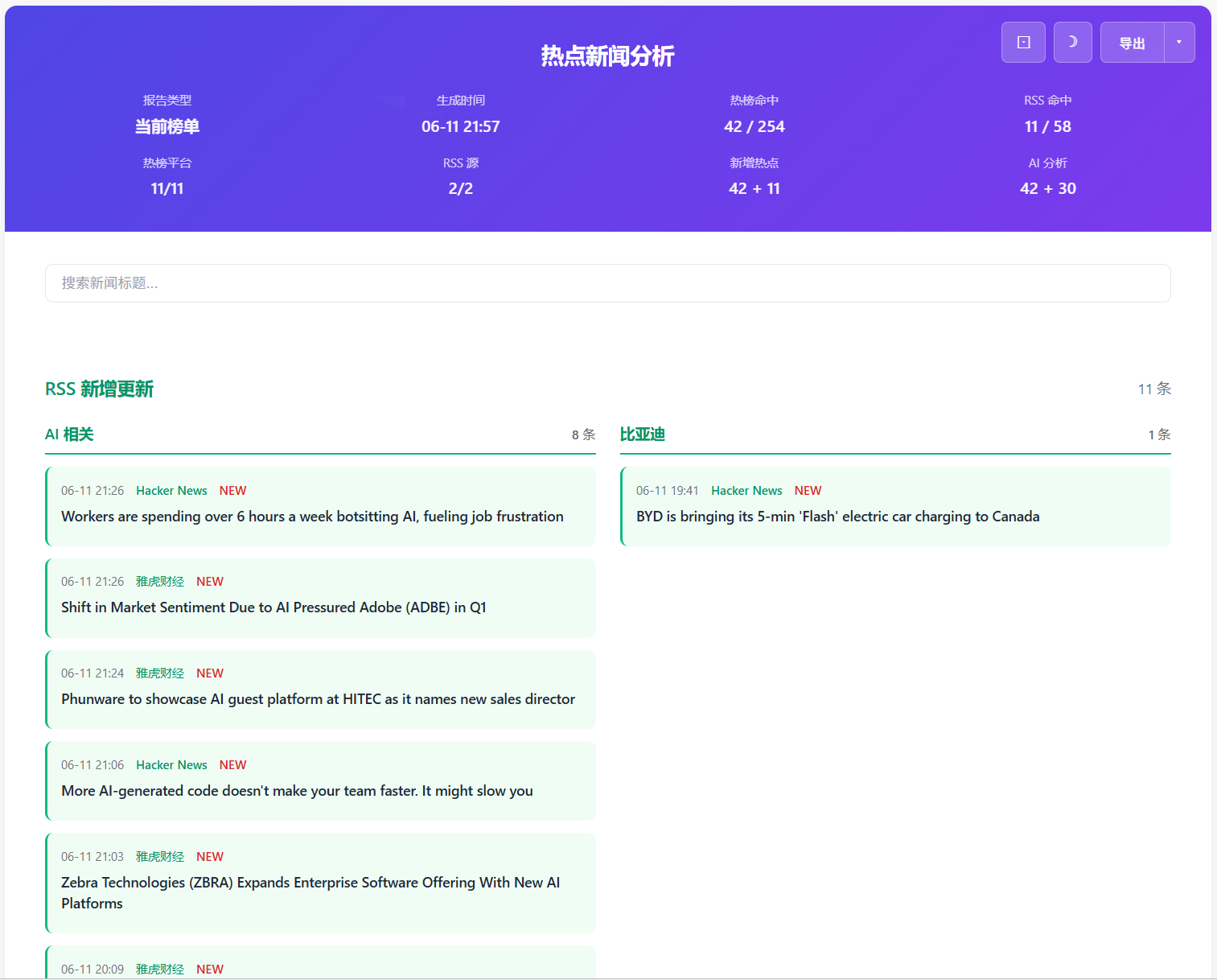Click the 8 条 count beside AI 相关
Screen dimensions: 1217x980
584,434
